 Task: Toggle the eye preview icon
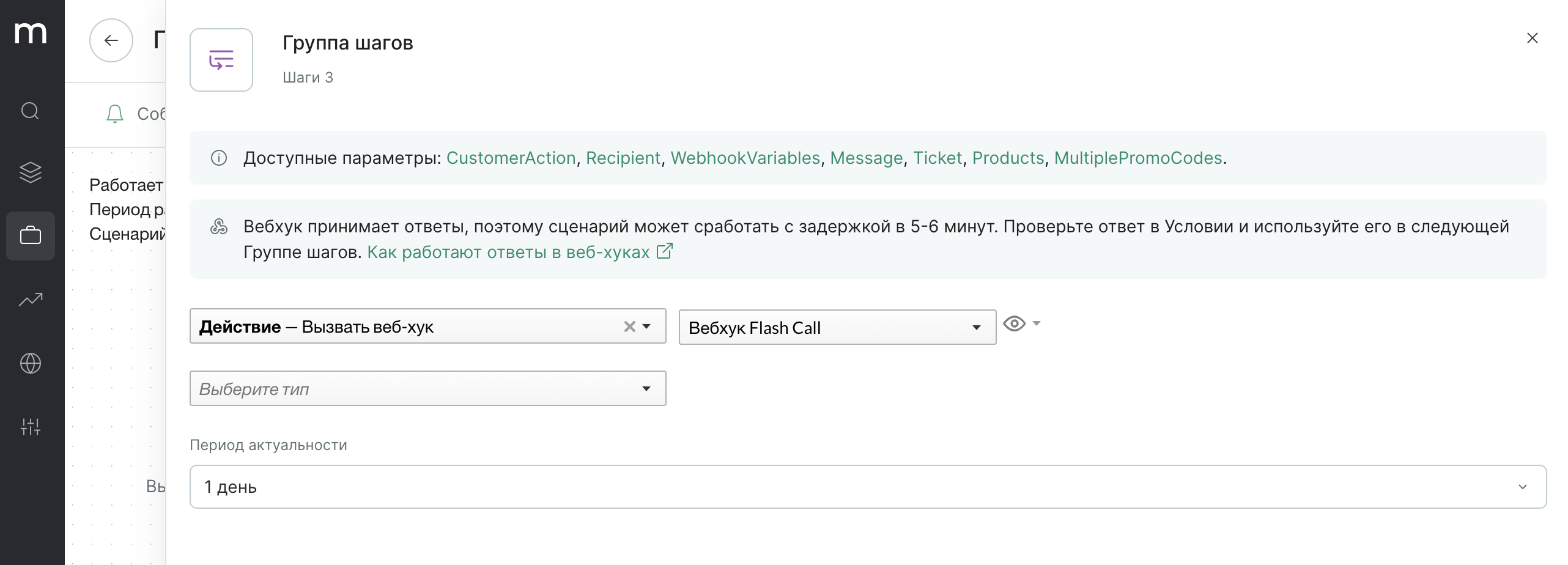click(x=1015, y=323)
